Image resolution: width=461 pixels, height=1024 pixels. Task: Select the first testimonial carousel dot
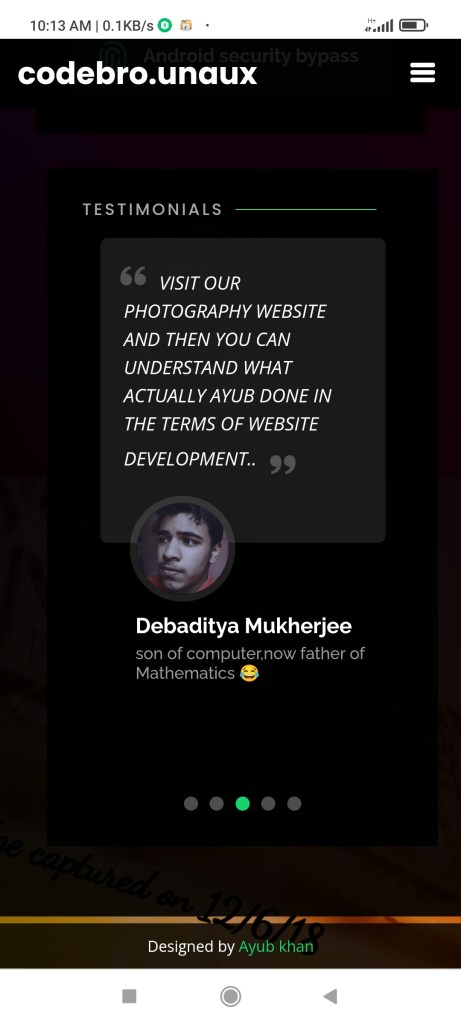[x=191, y=803]
